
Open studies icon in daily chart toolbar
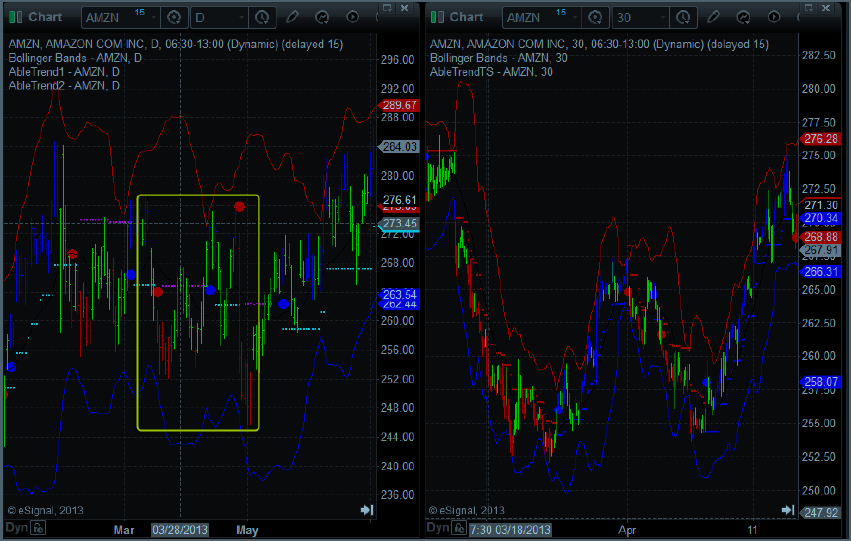[322, 17]
